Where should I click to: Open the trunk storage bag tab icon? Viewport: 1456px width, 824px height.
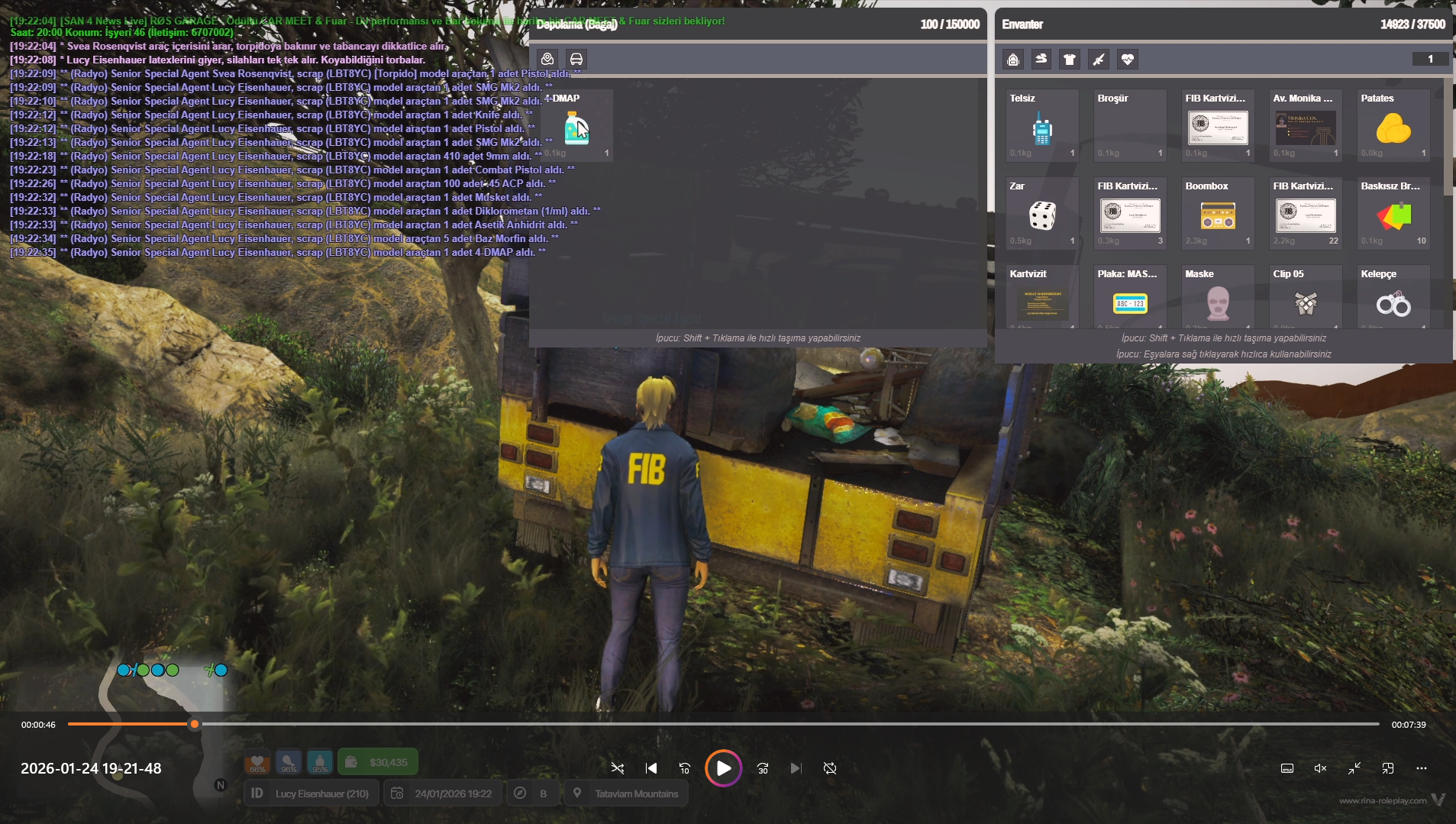pyautogui.click(x=547, y=59)
